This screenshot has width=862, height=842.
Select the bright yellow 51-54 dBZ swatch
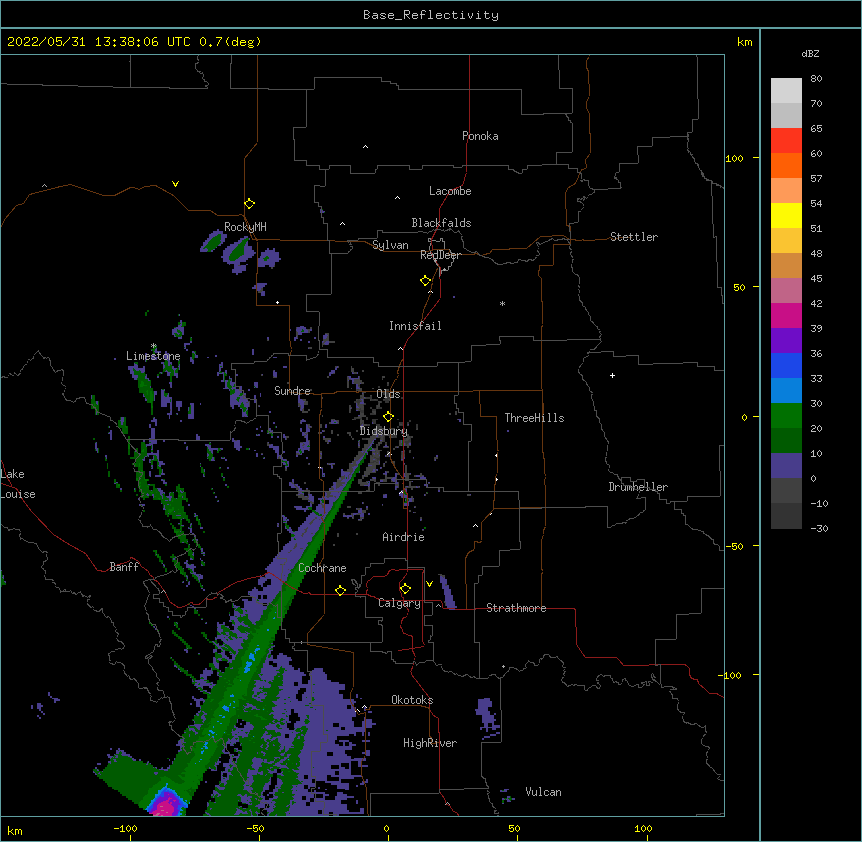(x=786, y=215)
